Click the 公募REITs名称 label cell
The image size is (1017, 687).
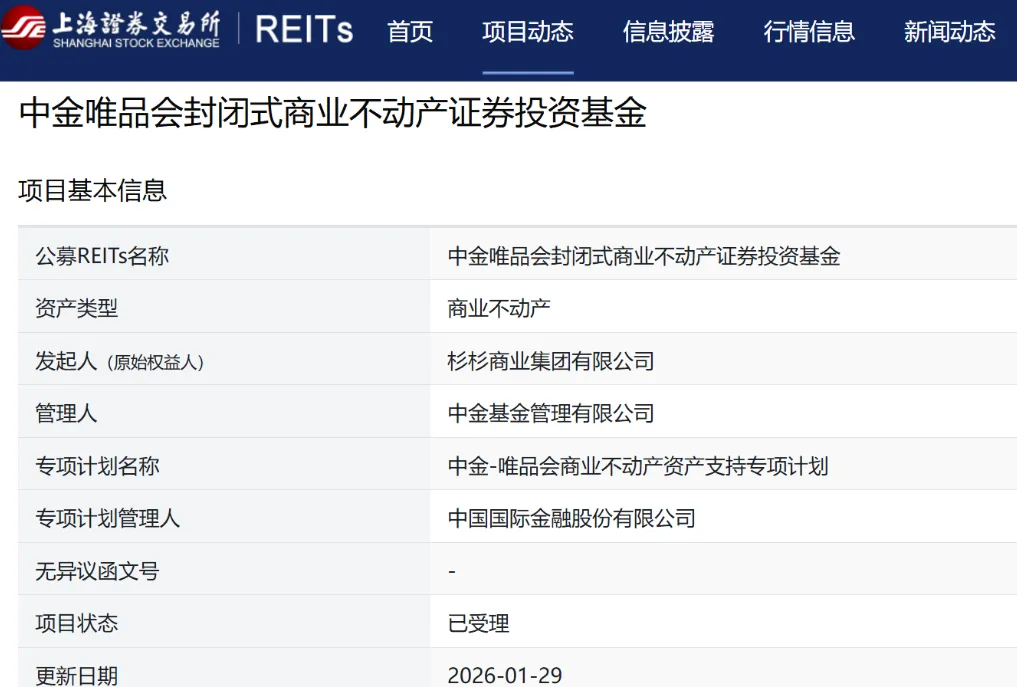click(x=224, y=256)
